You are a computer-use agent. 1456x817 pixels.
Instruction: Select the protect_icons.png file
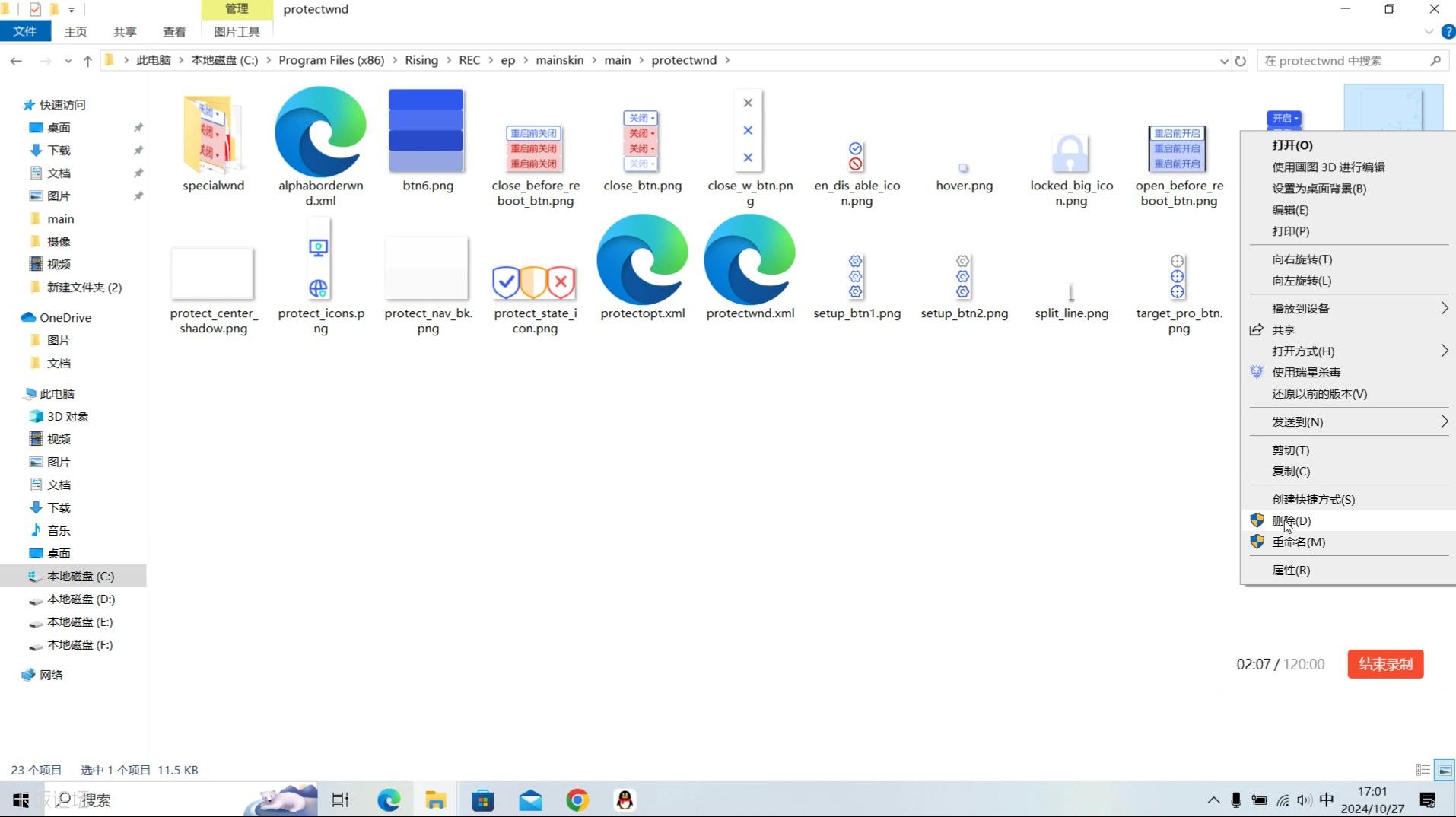click(320, 275)
